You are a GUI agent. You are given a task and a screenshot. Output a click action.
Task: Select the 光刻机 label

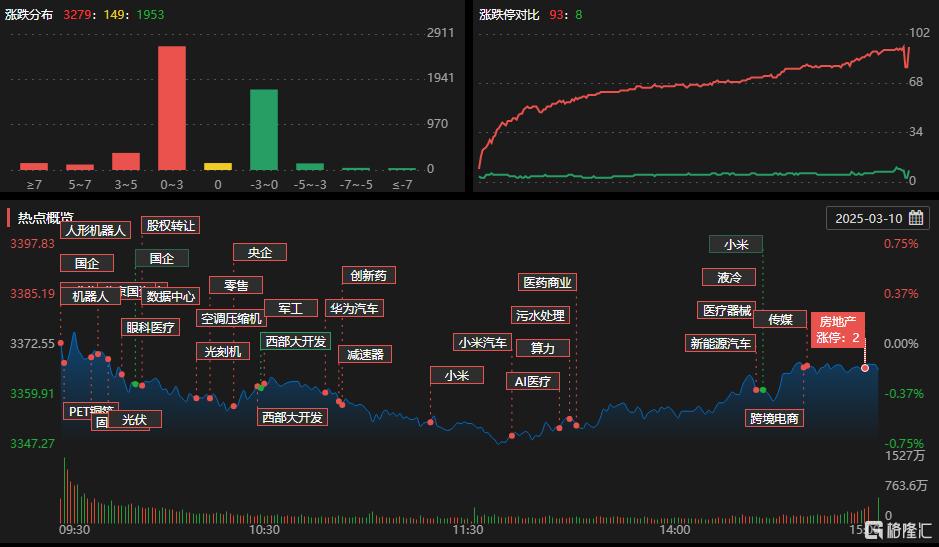click(x=223, y=351)
